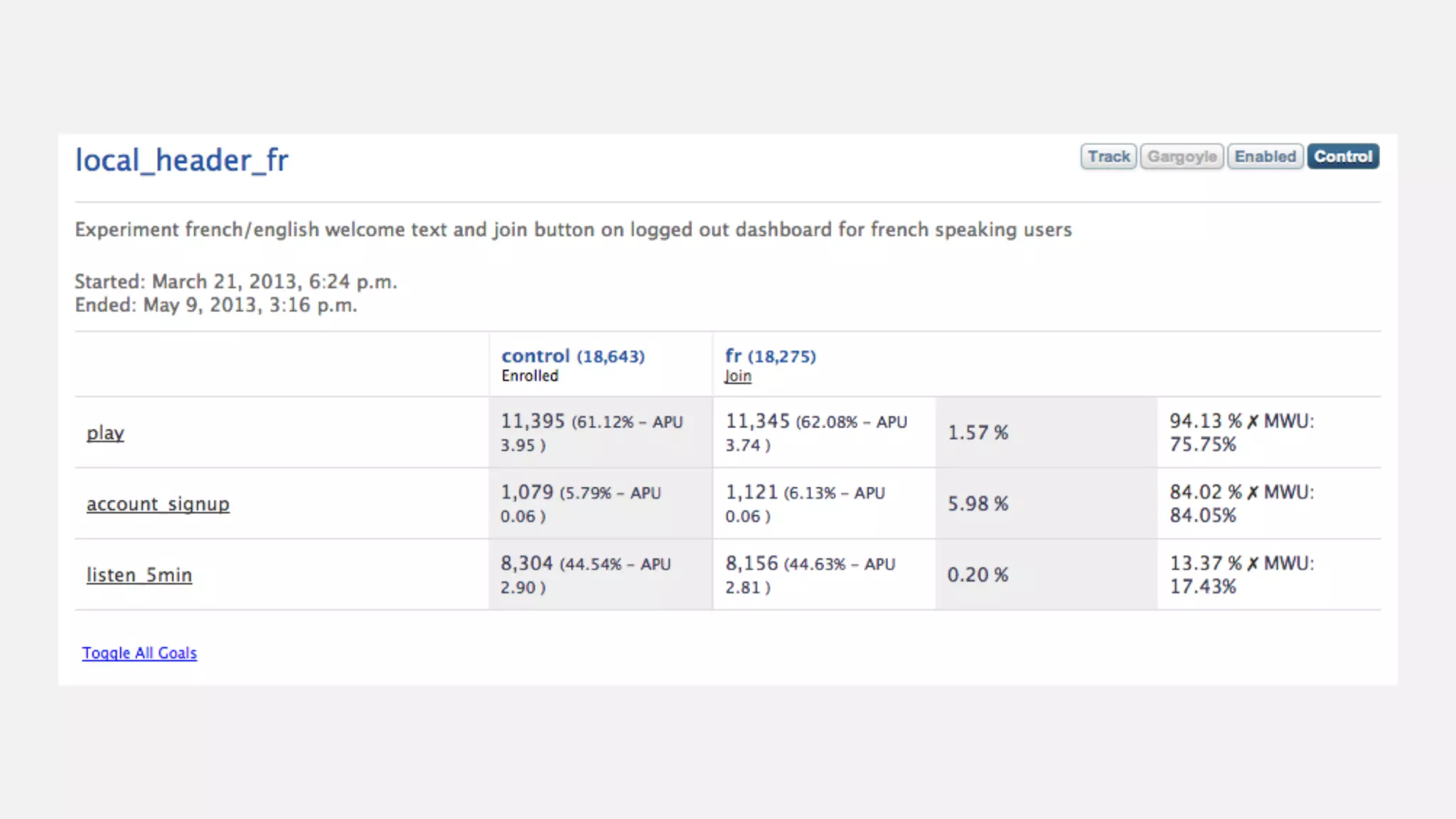Click the fr play count 11,345
The width and height of the screenshot is (1456, 819).
click(757, 422)
